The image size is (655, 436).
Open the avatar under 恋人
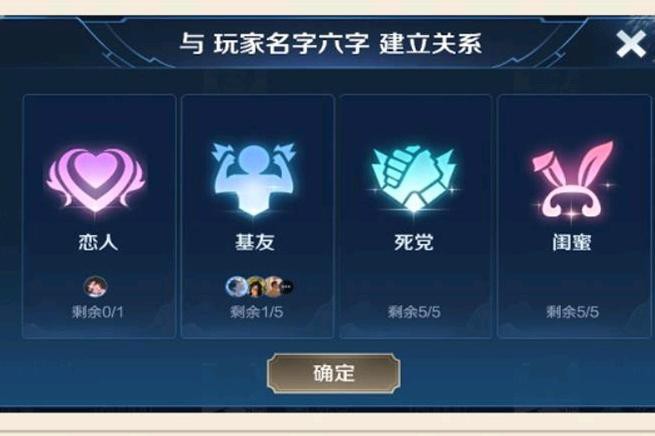click(x=96, y=286)
